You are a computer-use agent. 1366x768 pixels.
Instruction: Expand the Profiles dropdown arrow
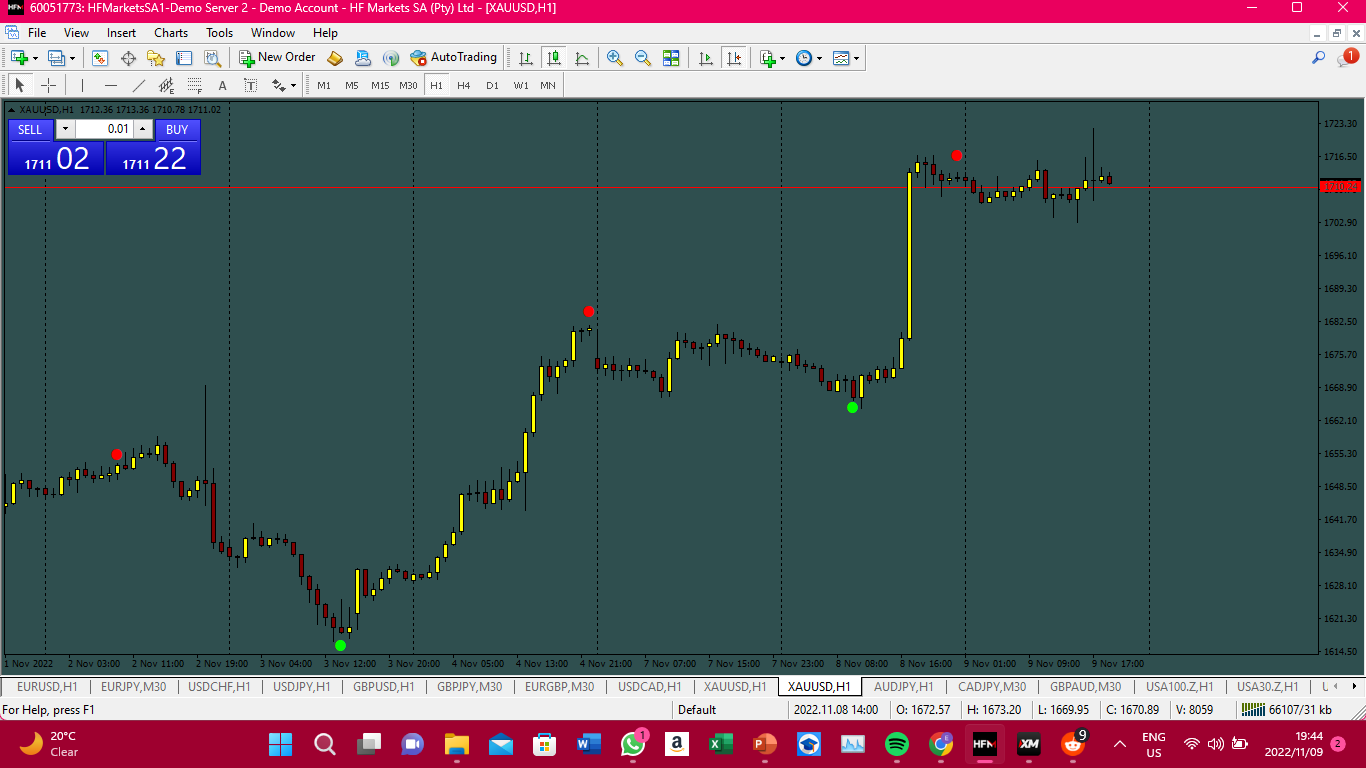(x=72, y=58)
